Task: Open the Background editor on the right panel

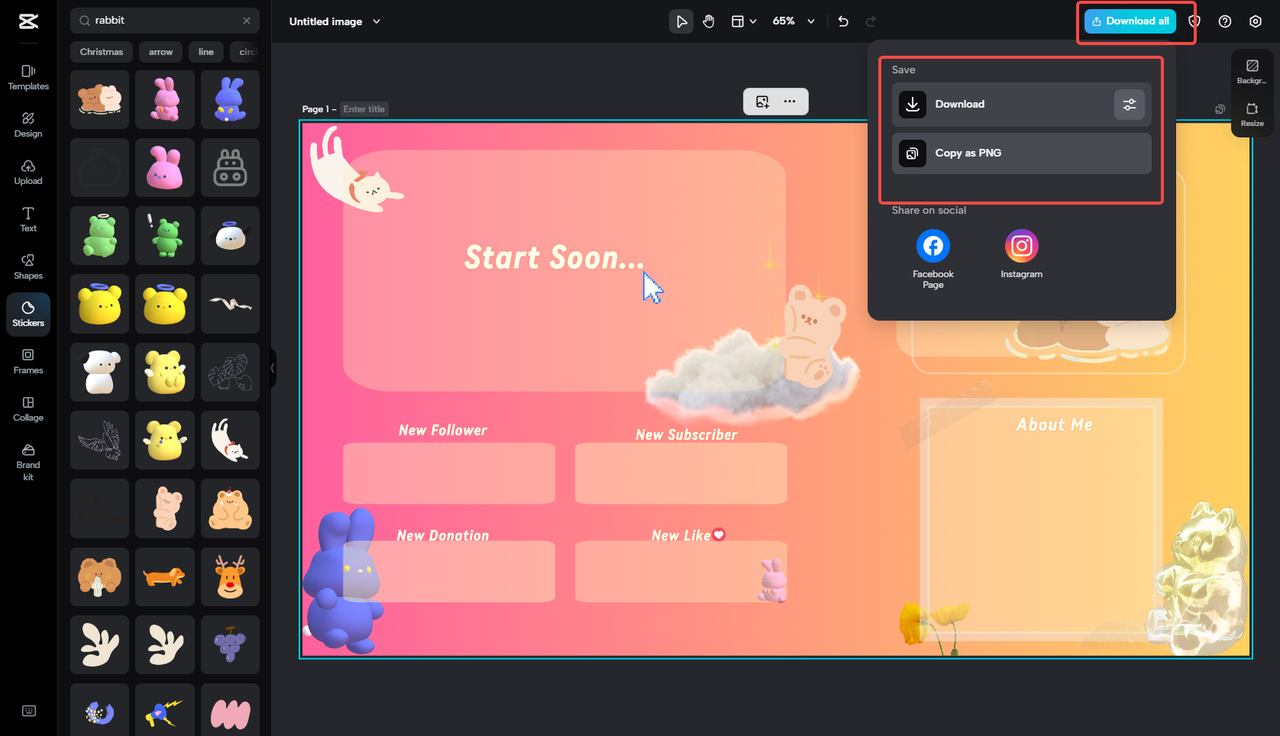Action: point(1252,71)
